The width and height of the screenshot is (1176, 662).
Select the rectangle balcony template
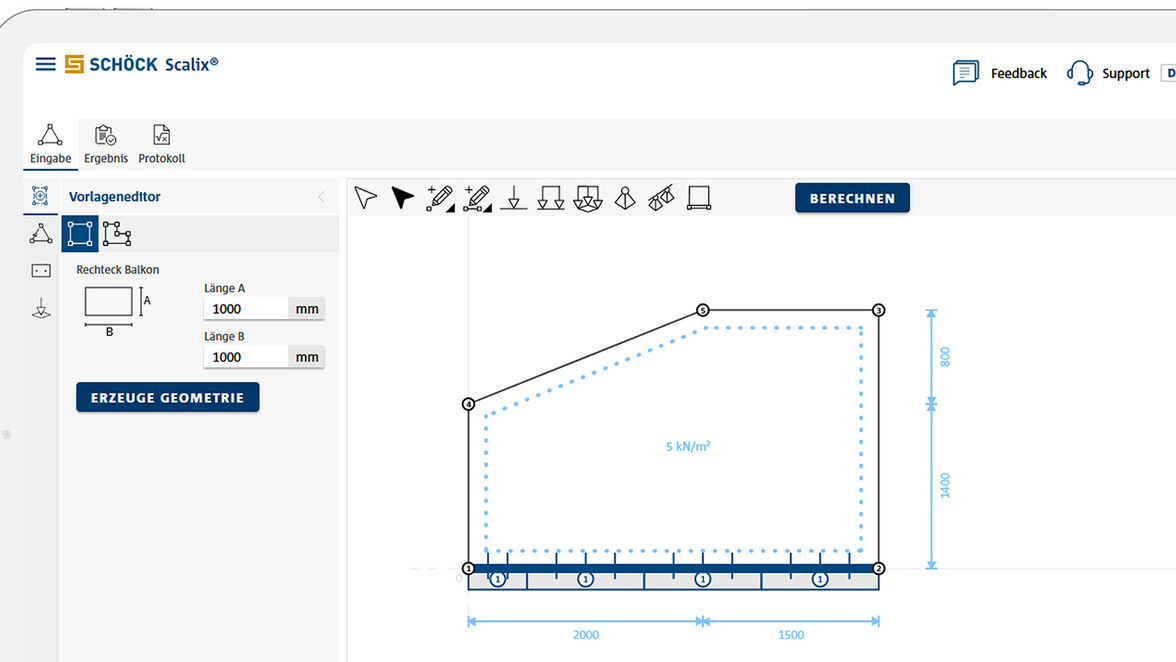[x=80, y=234]
